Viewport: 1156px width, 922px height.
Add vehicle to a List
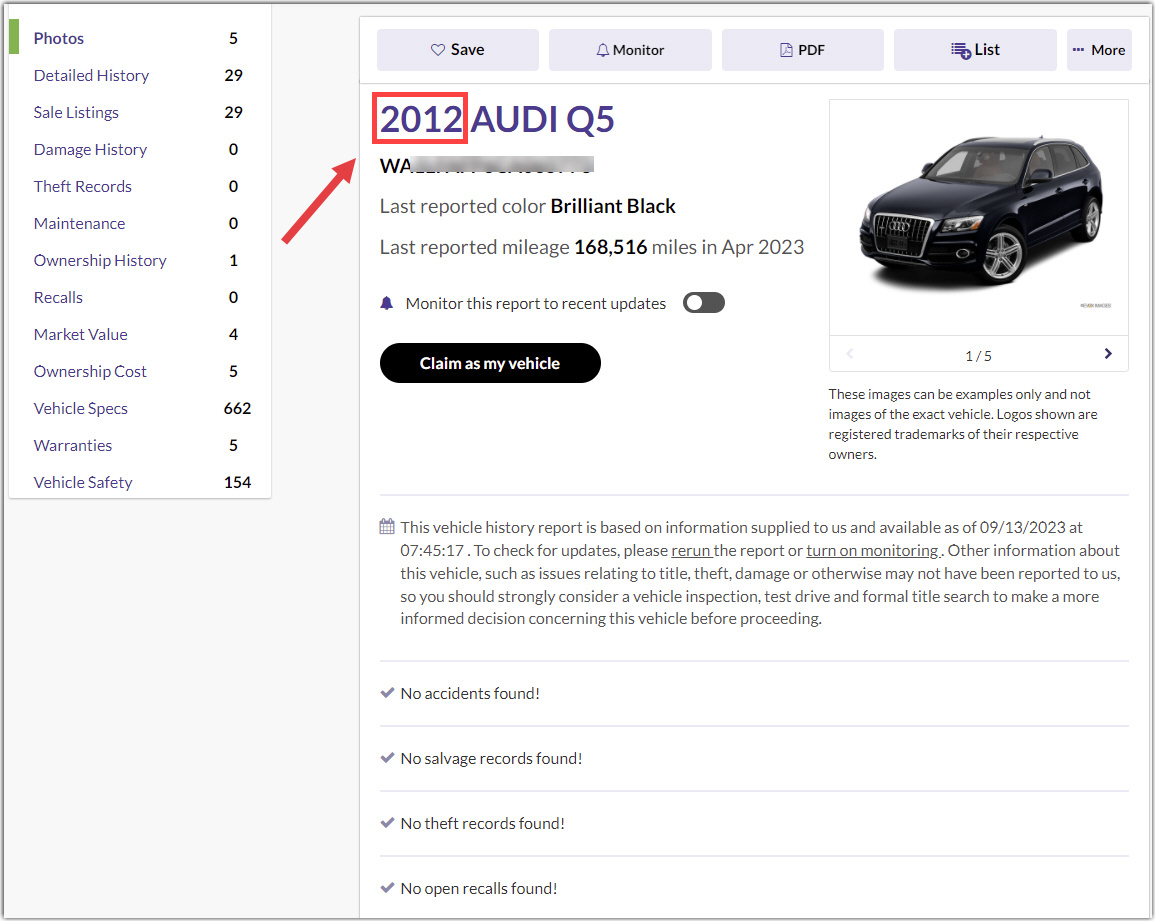[975, 50]
